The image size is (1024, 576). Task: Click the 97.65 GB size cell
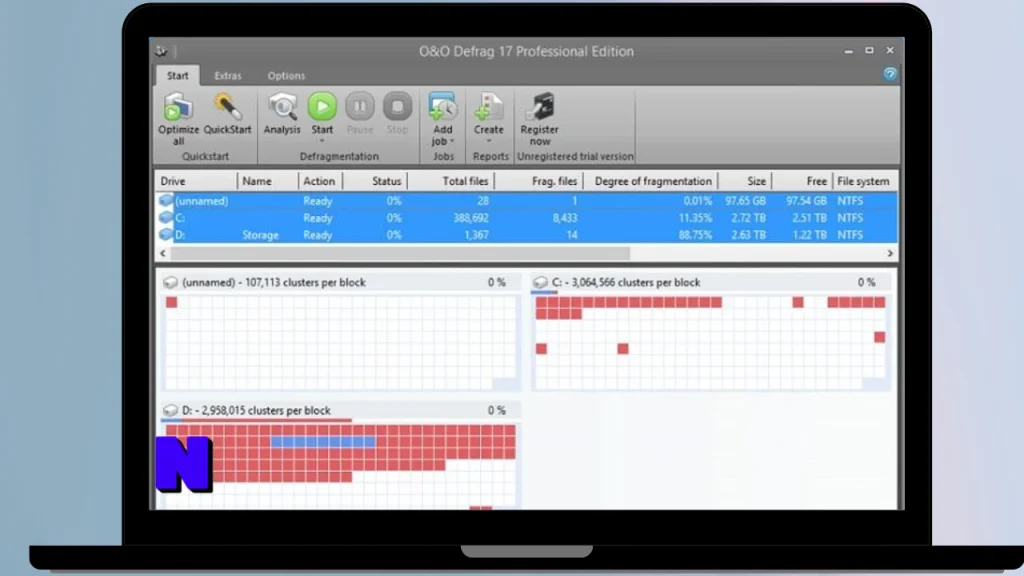(745, 201)
